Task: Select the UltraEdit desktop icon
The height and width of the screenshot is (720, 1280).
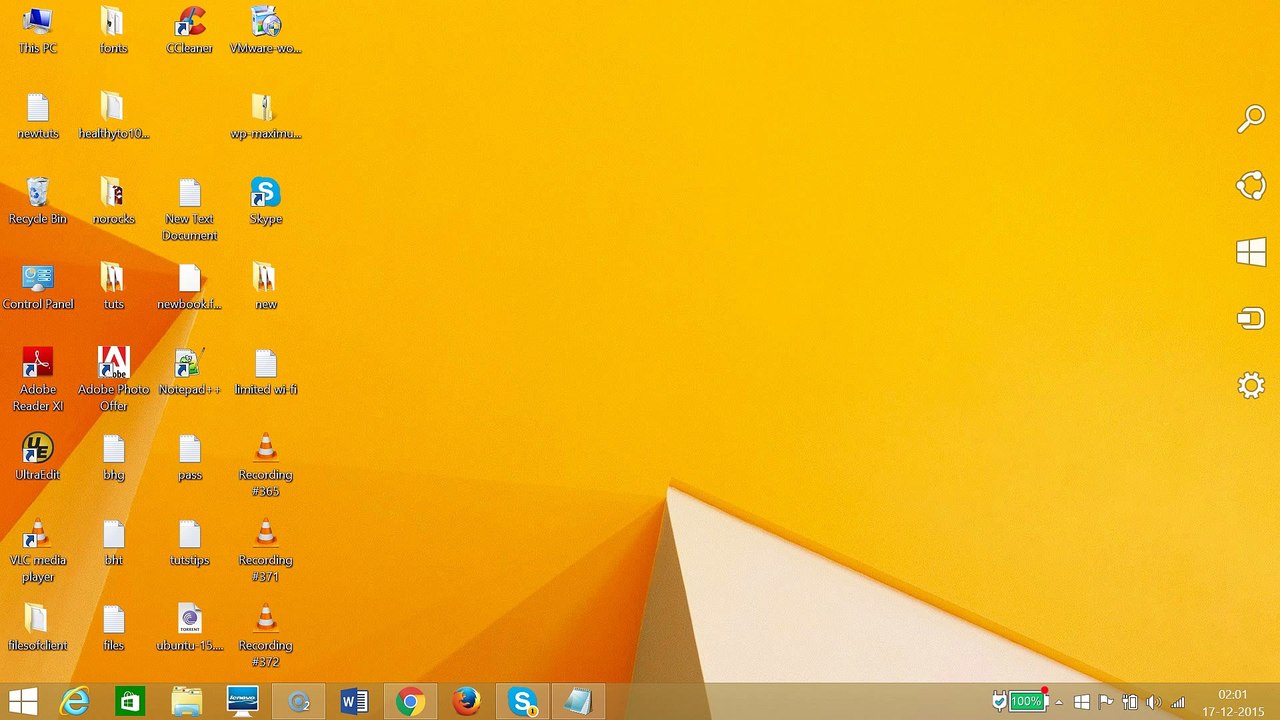Action: (38, 458)
